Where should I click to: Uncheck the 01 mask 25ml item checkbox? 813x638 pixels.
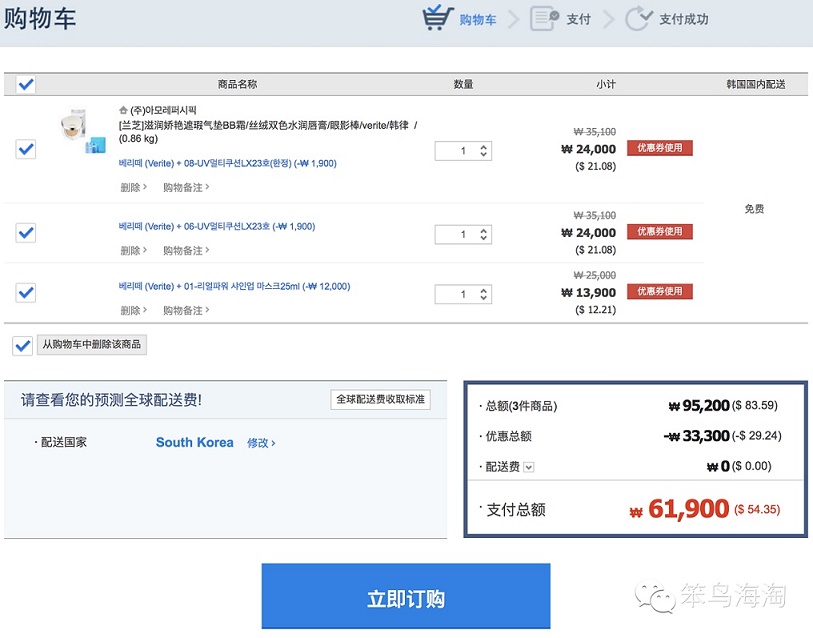coord(25,293)
